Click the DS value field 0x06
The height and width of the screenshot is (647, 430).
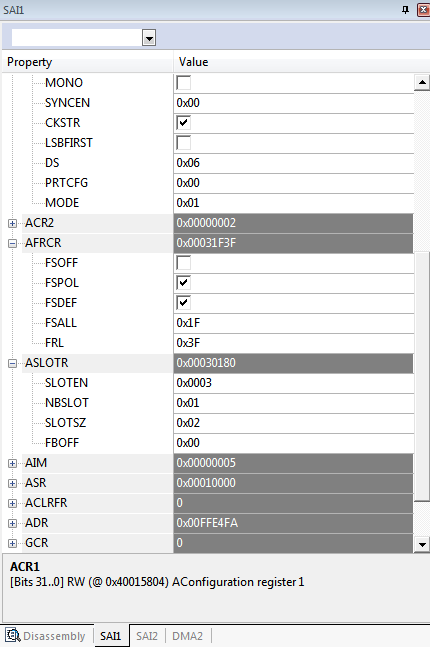pos(294,163)
